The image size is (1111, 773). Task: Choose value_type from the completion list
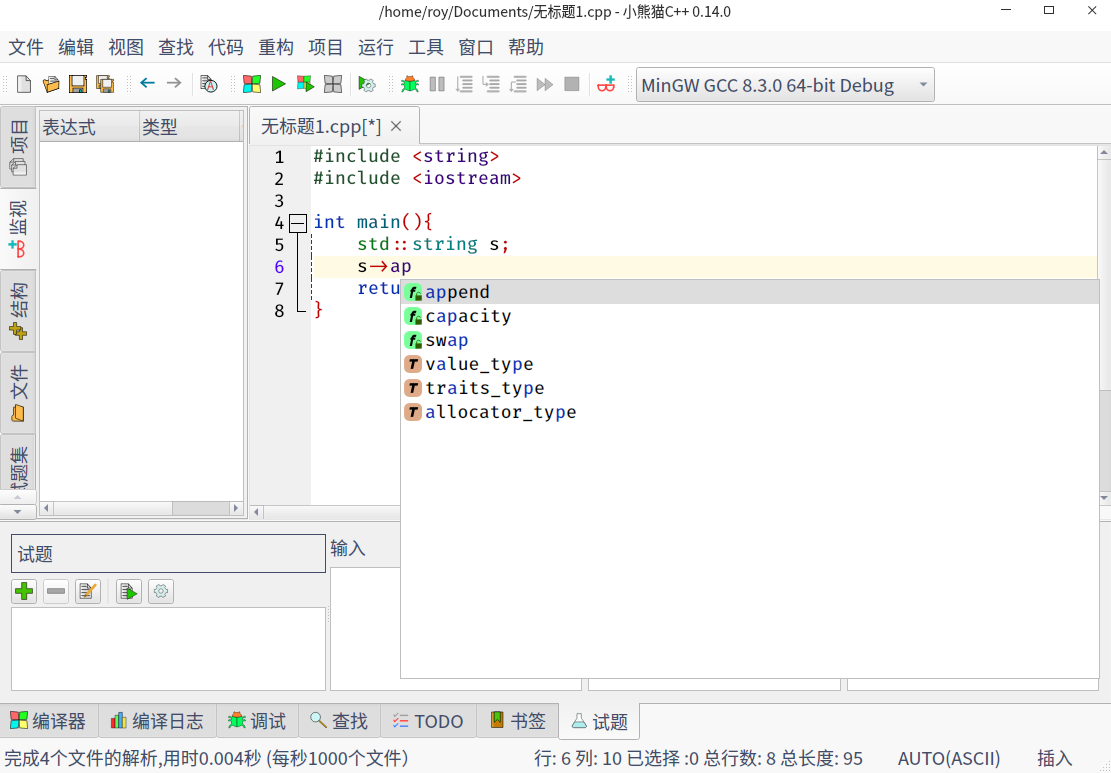coord(750,364)
